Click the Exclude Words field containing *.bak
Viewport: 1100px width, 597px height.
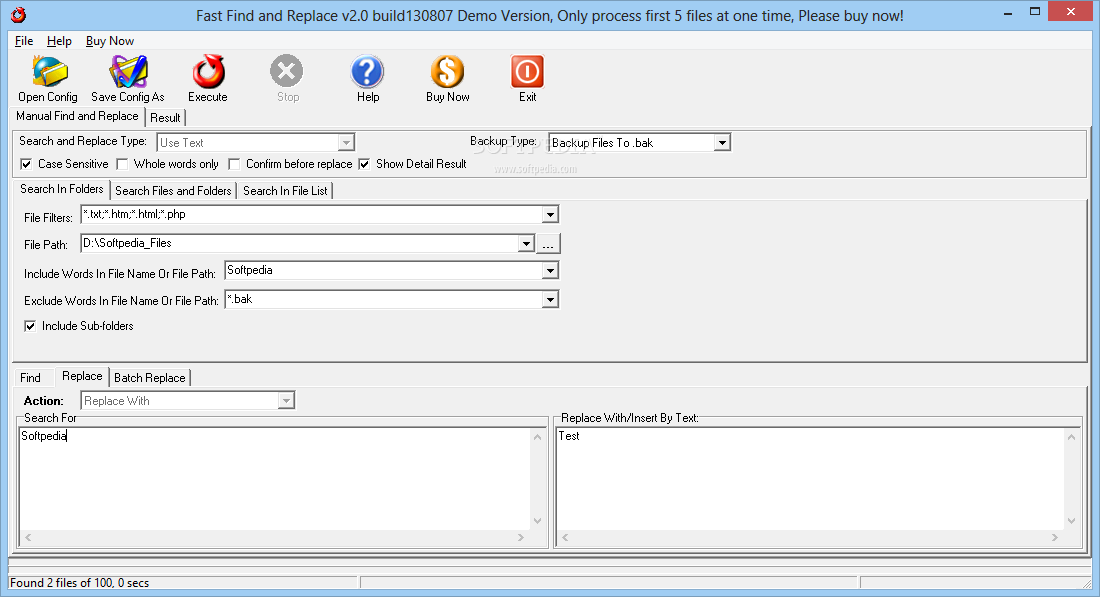coord(383,300)
